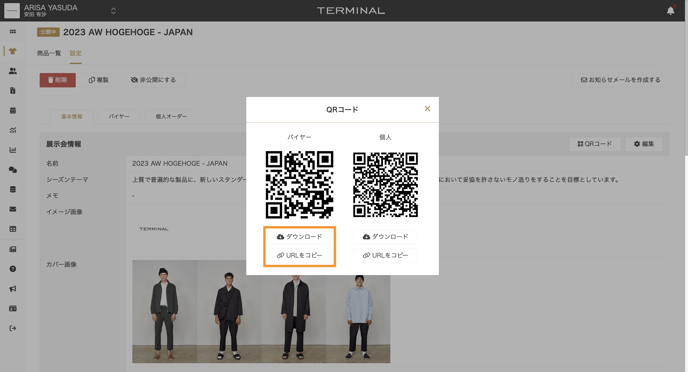688x372 pixels.
Task: Copy the 個人 URL
Action: pyautogui.click(x=385, y=255)
